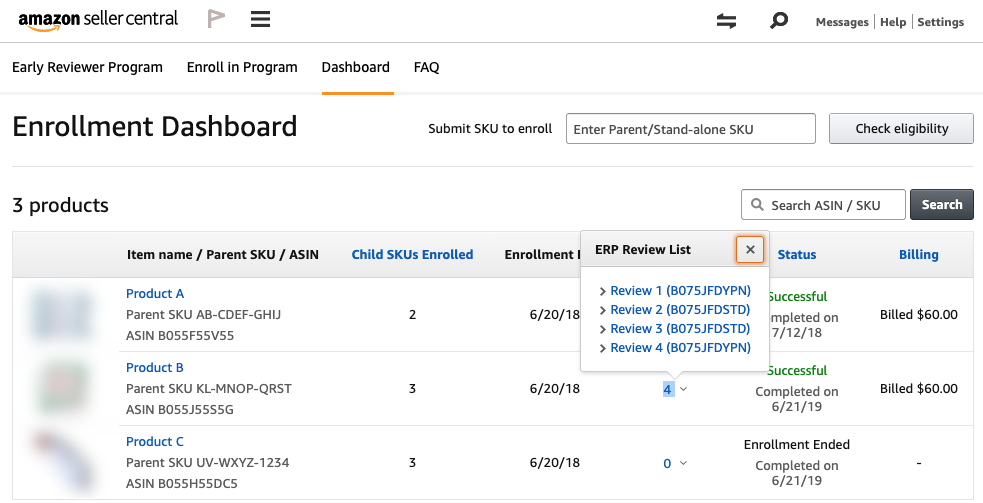Open the Product A link
The width and height of the screenshot is (983, 503).
pyautogui.click(x=155, y=294)
